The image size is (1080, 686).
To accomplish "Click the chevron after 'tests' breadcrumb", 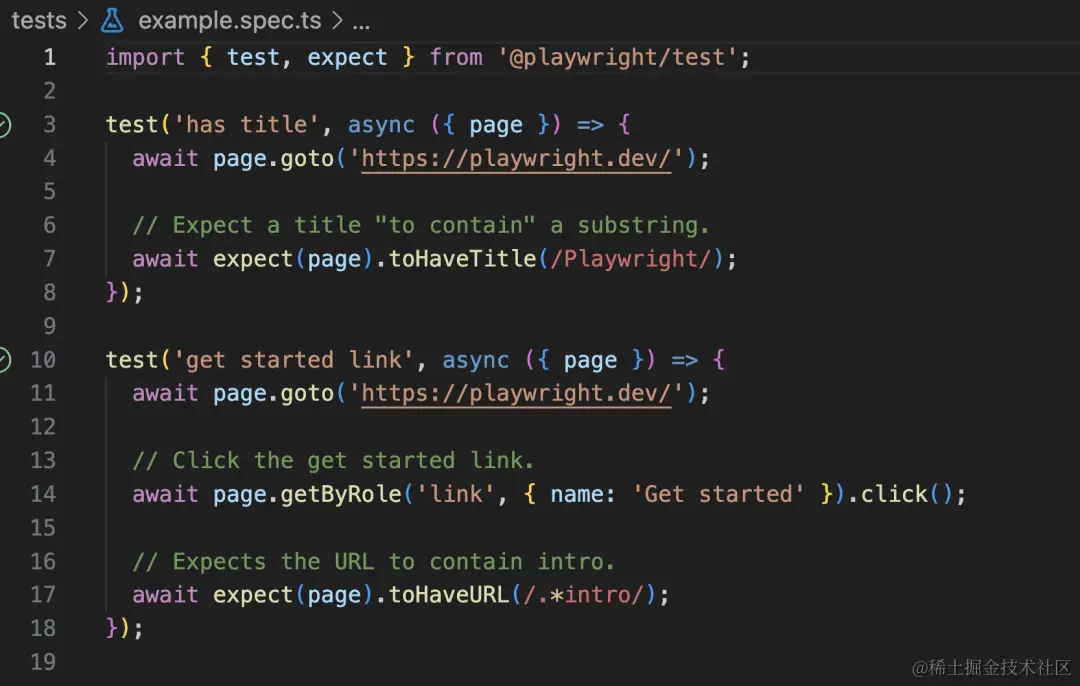I will [x=83, y=21].
